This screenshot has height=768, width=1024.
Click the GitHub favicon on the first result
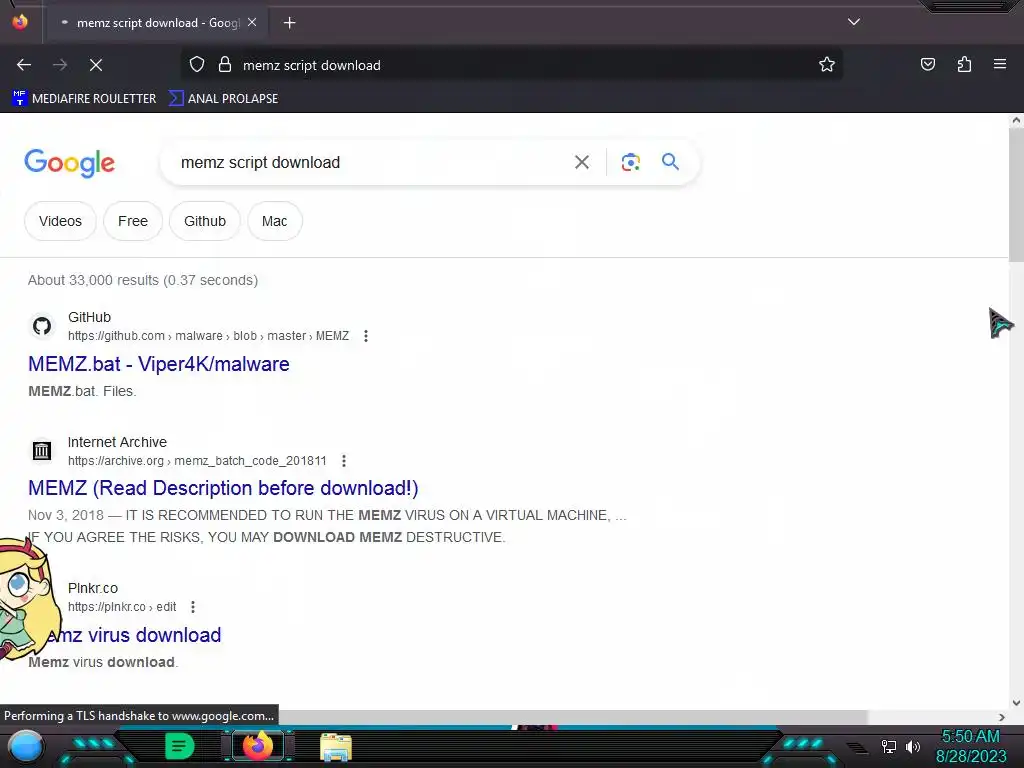pyautogui.click(x=42, y=326)
